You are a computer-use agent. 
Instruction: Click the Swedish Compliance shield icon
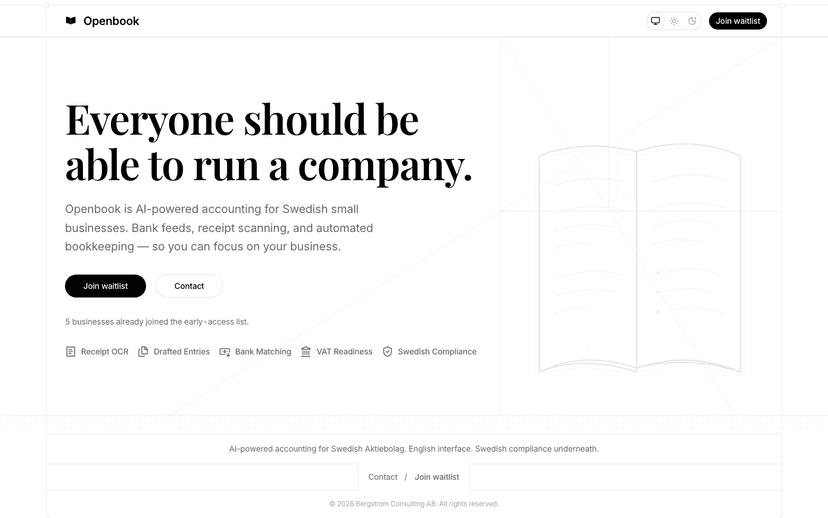click(387, 352)
